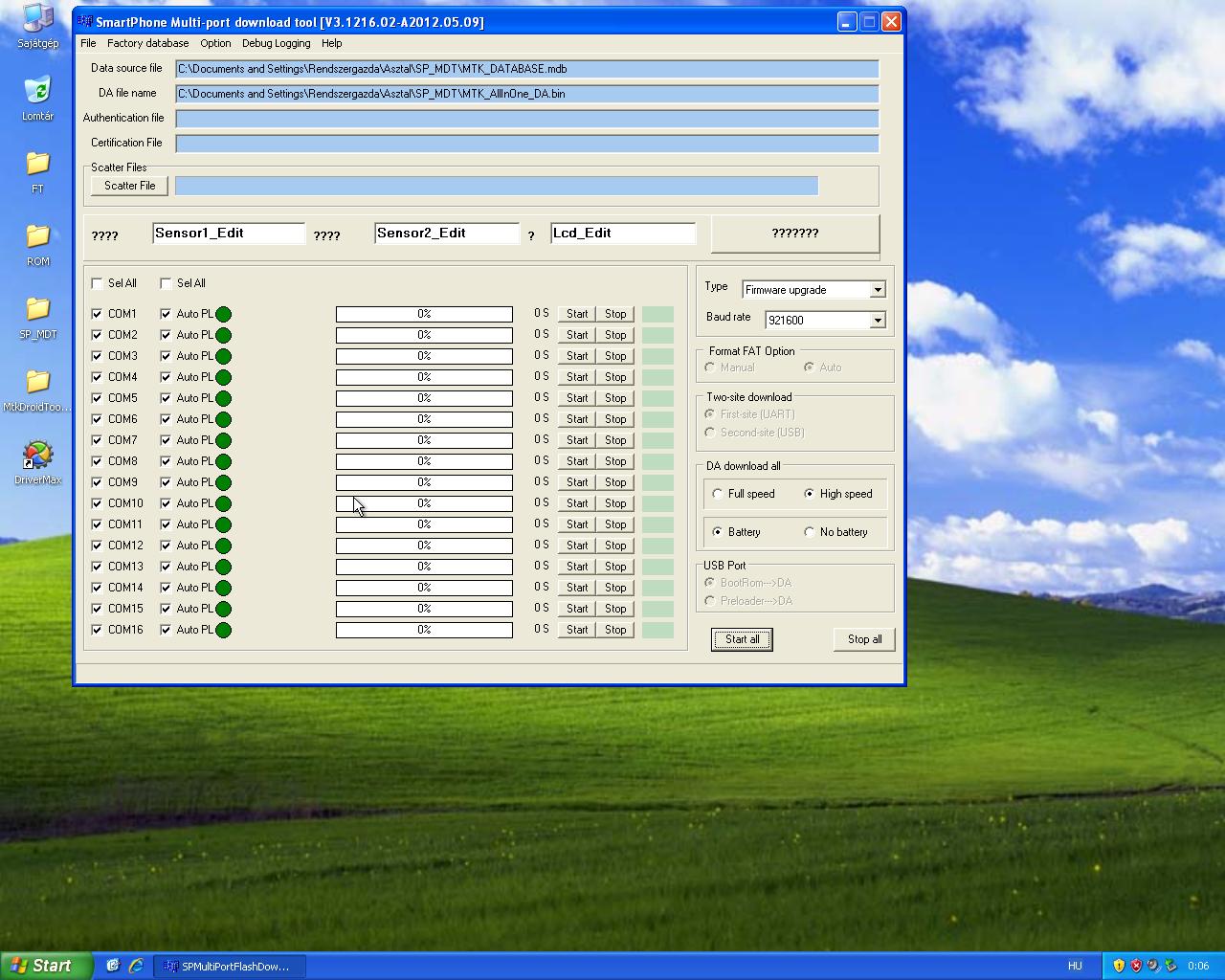Toggle the second Sel All checkbox

(x=166, y=283)
